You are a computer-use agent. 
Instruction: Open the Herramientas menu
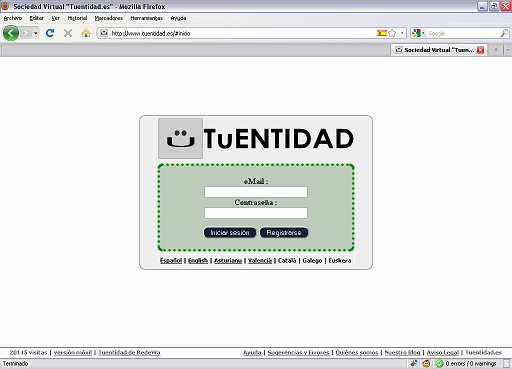coord(147,18)
